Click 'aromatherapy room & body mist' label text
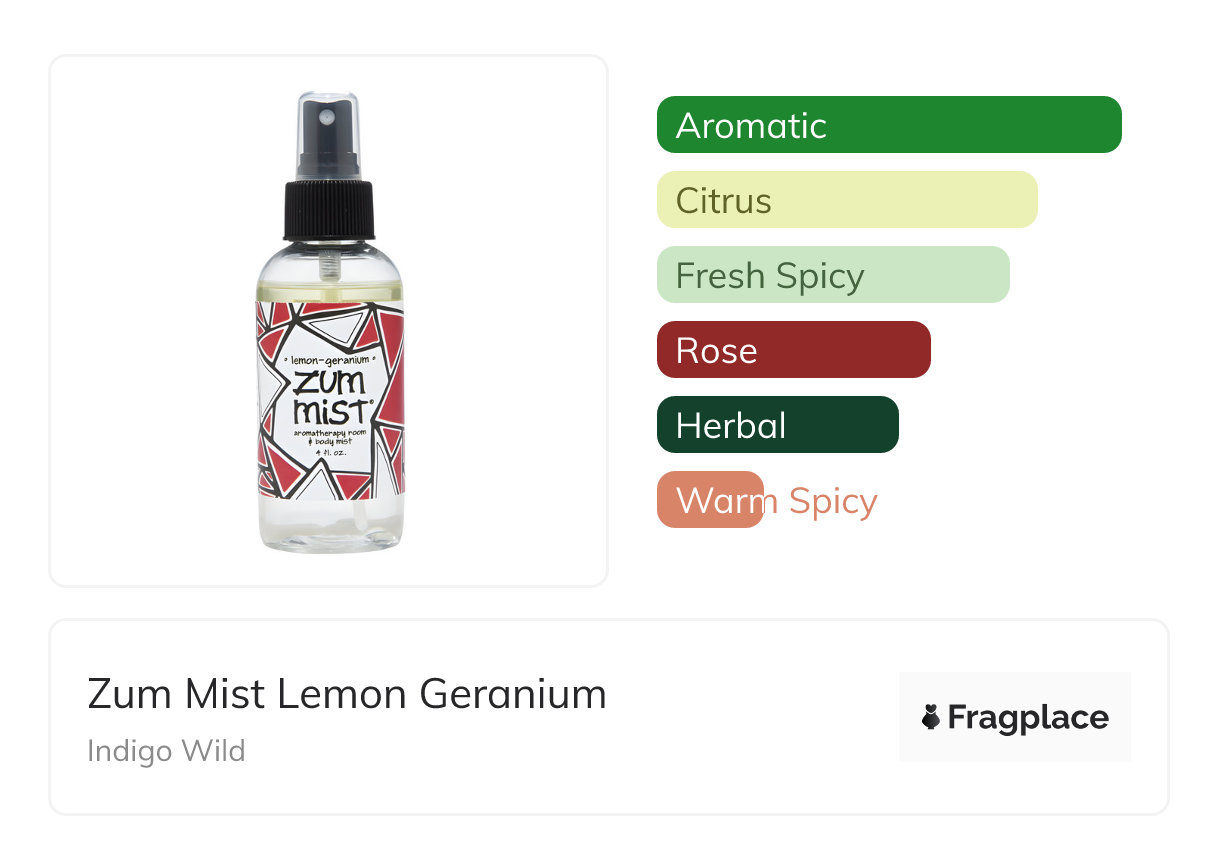 329,436
